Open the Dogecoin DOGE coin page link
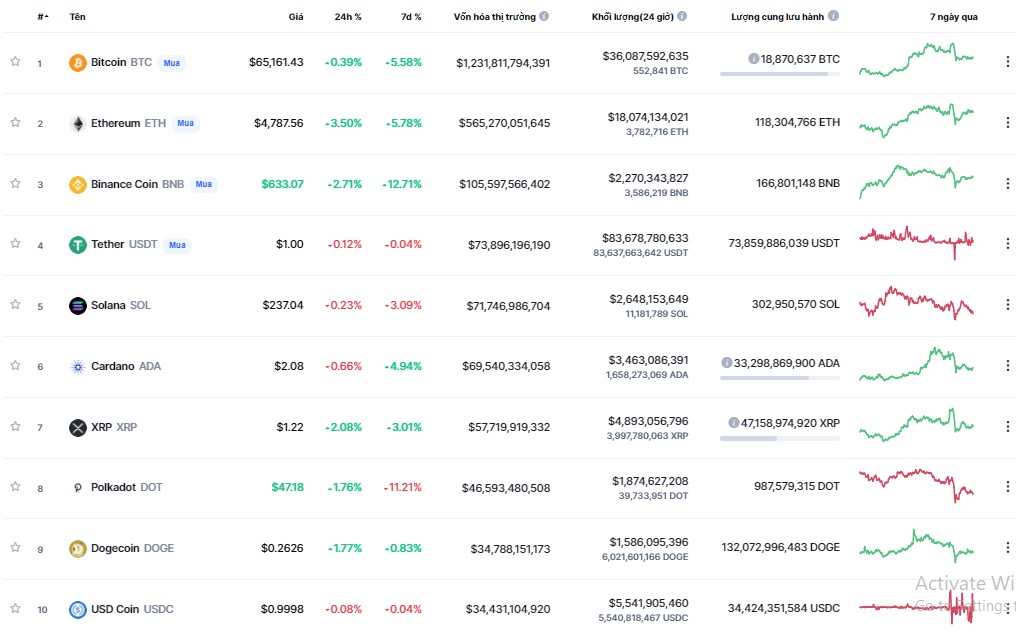1016x636 pixels. [x=132, y=548]
